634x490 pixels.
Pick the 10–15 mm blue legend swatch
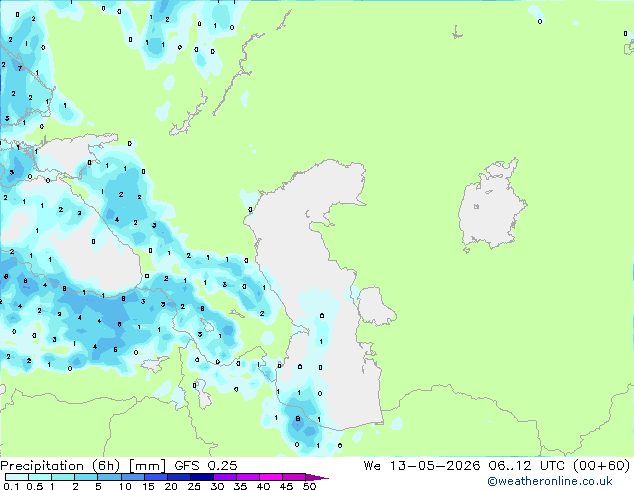point(132,477)
